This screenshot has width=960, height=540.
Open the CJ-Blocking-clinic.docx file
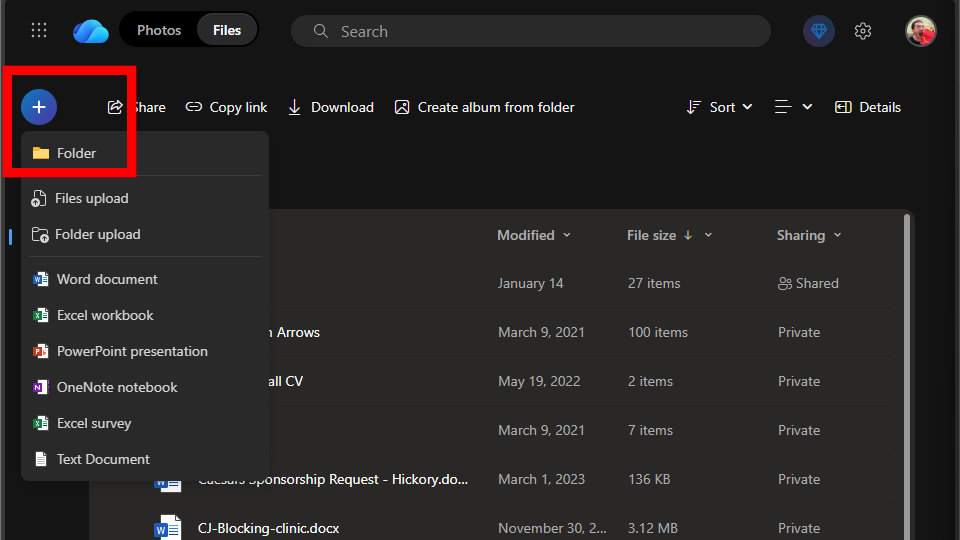[269, 528]
